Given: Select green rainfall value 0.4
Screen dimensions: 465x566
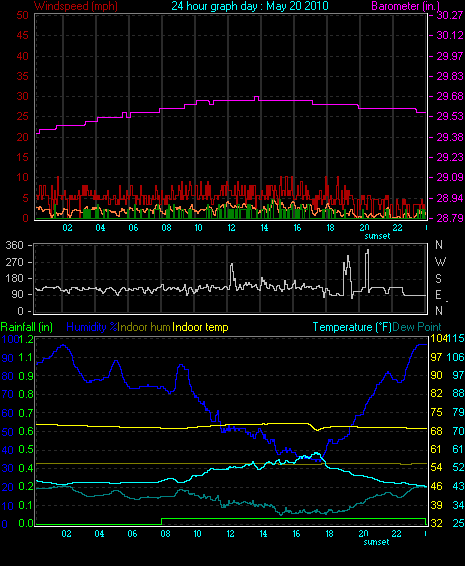Looking at the screenshot, I should (26, 469).
